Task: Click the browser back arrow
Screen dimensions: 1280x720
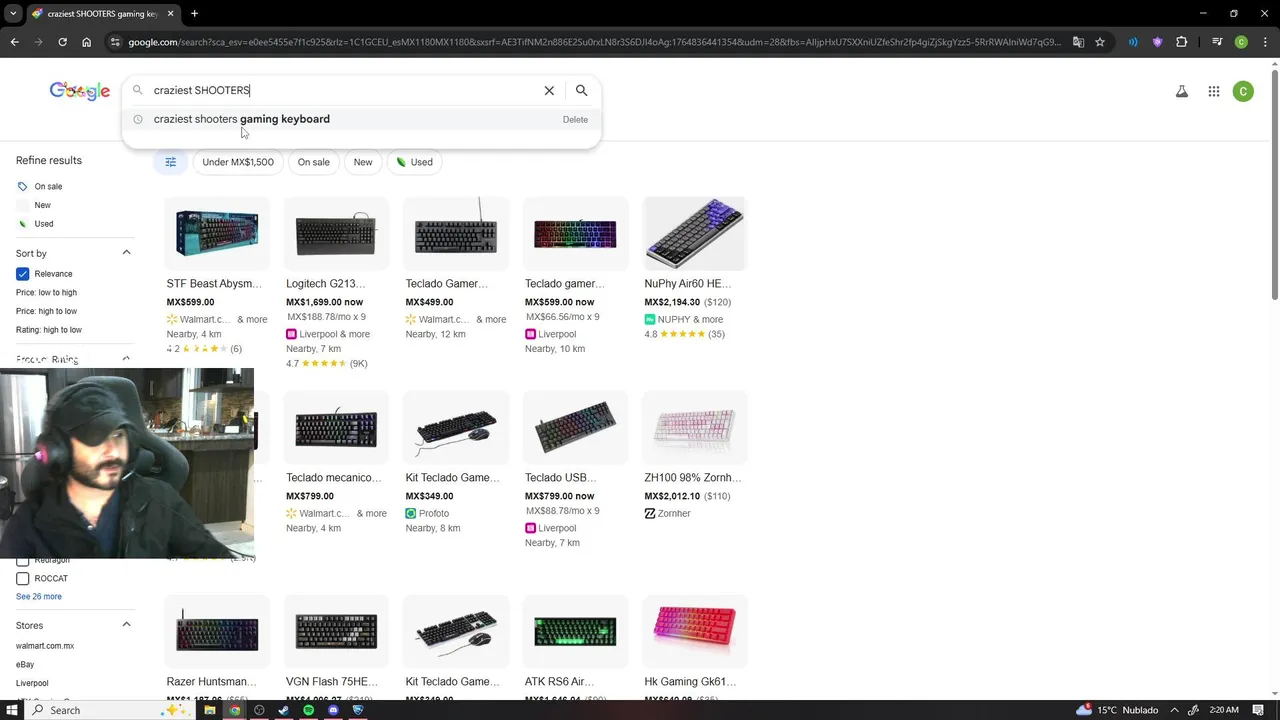Action: 14,42
